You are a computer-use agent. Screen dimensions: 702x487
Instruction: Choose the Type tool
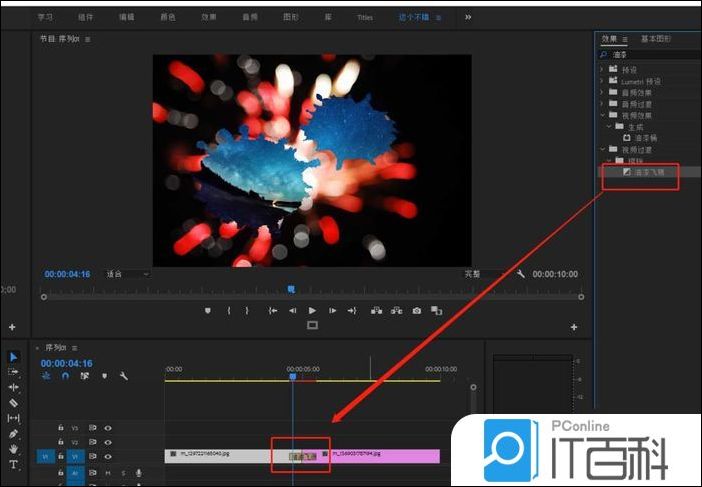point(14,465)
